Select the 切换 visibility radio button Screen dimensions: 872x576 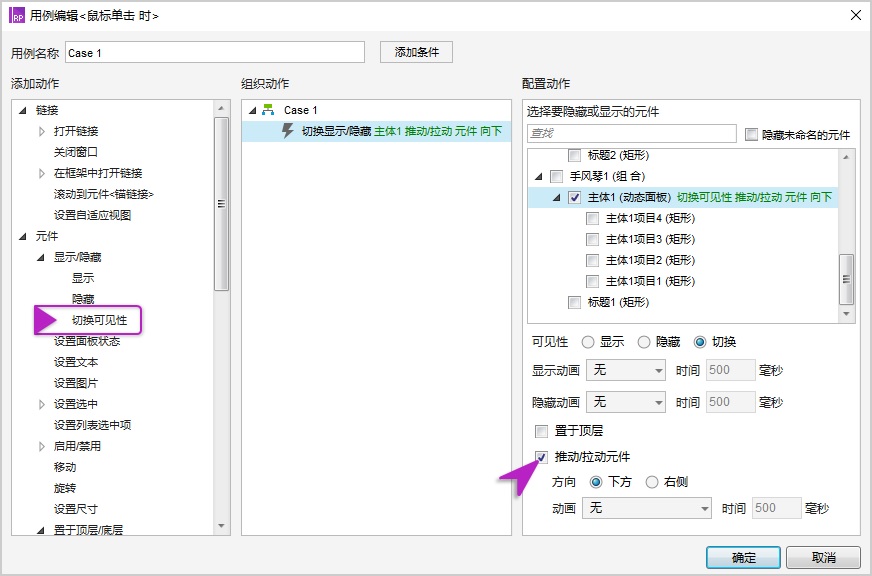pyautogui.click(x=700, y=342)
